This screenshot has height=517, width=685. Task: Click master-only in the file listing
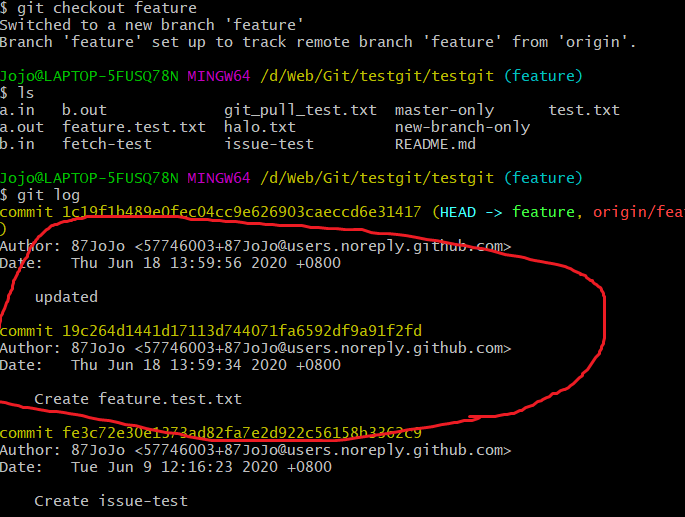(444, 110)
